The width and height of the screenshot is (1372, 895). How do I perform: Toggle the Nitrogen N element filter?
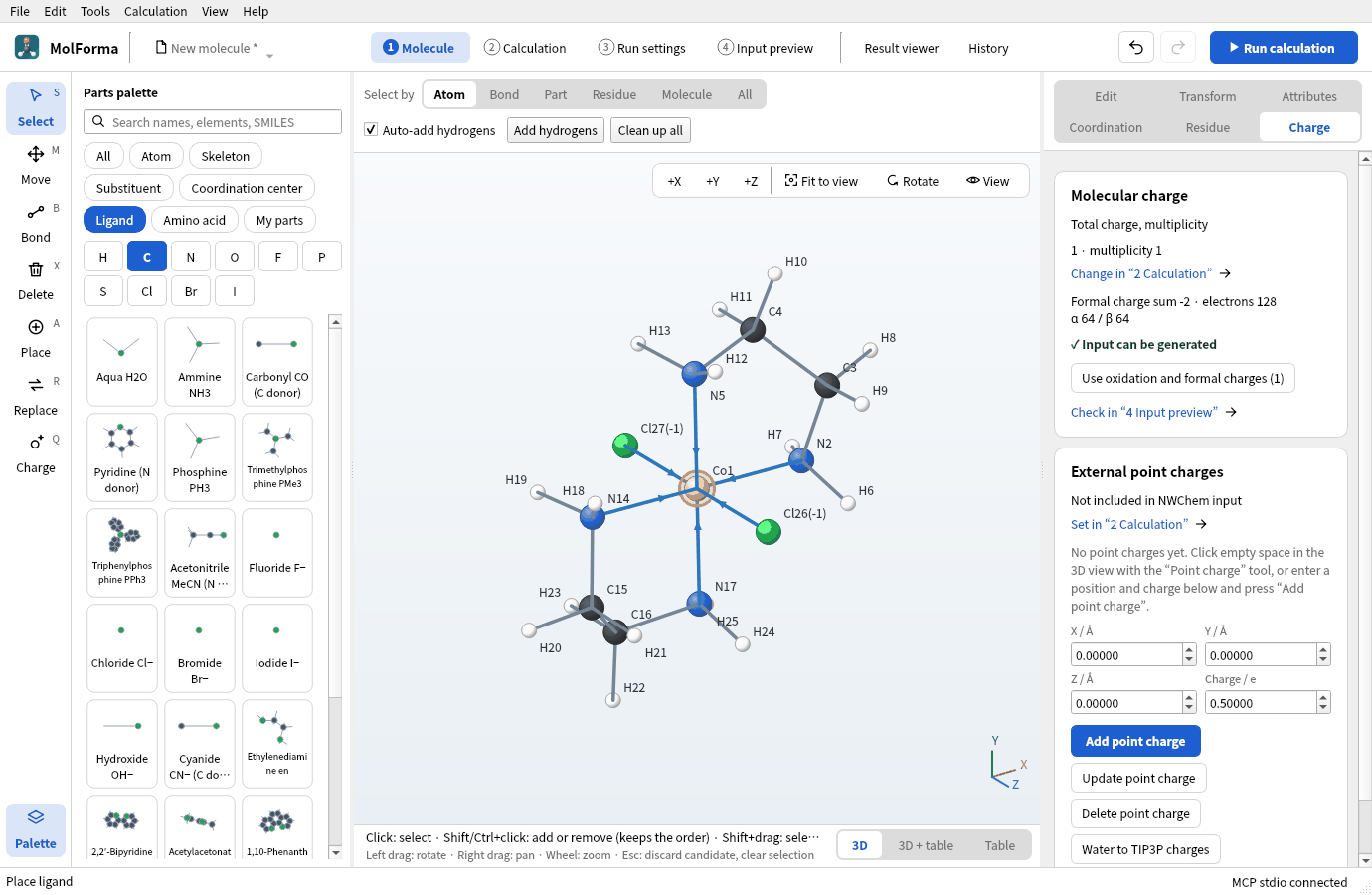191,257
